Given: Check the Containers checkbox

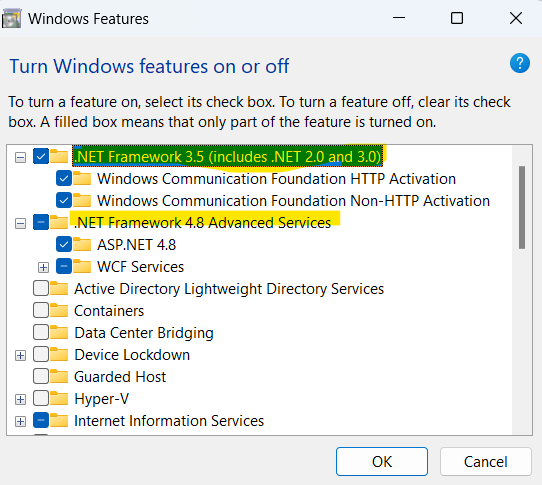Looking at the screenshot, I should [41, 310].
